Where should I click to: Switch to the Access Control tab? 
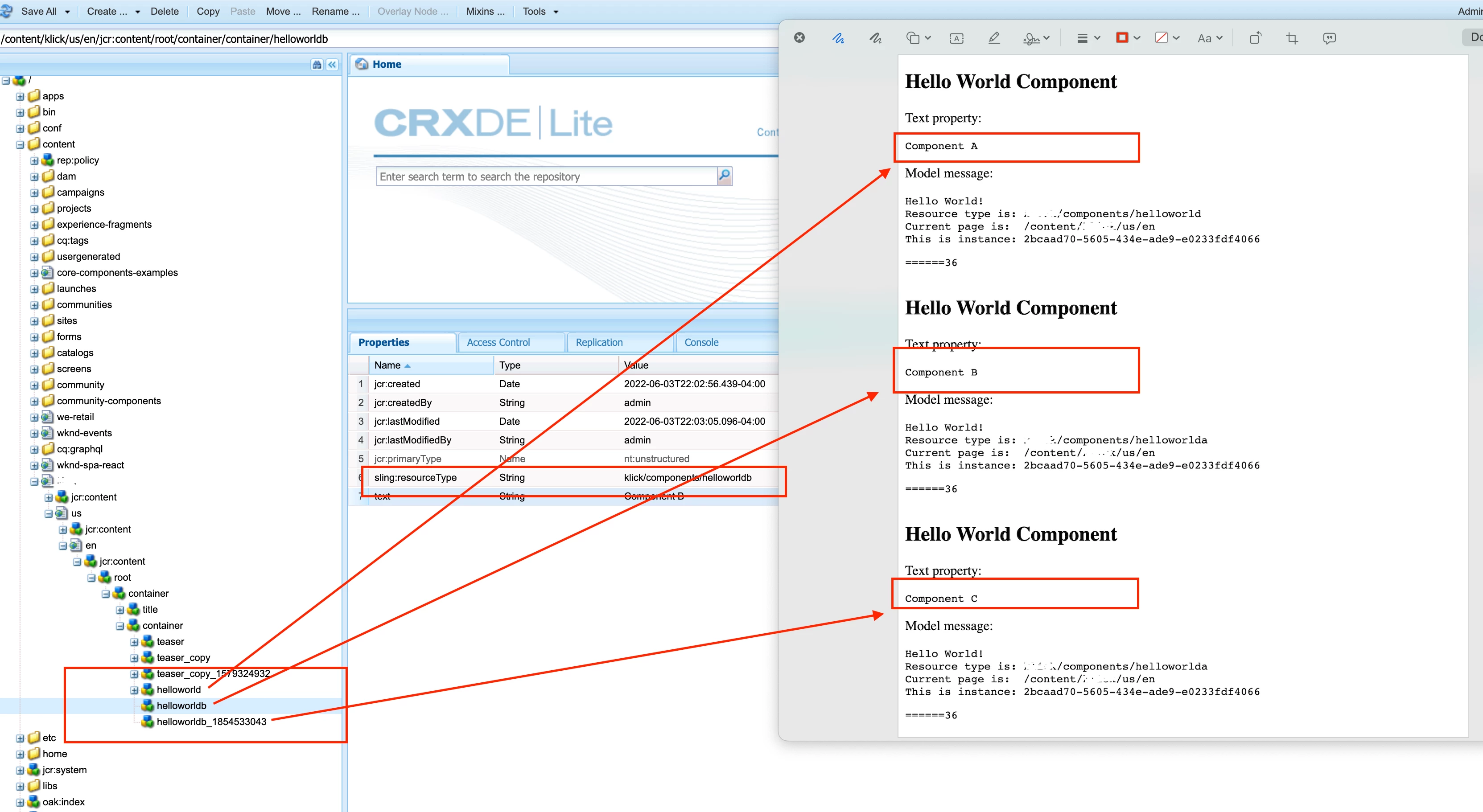coord(498,342)
